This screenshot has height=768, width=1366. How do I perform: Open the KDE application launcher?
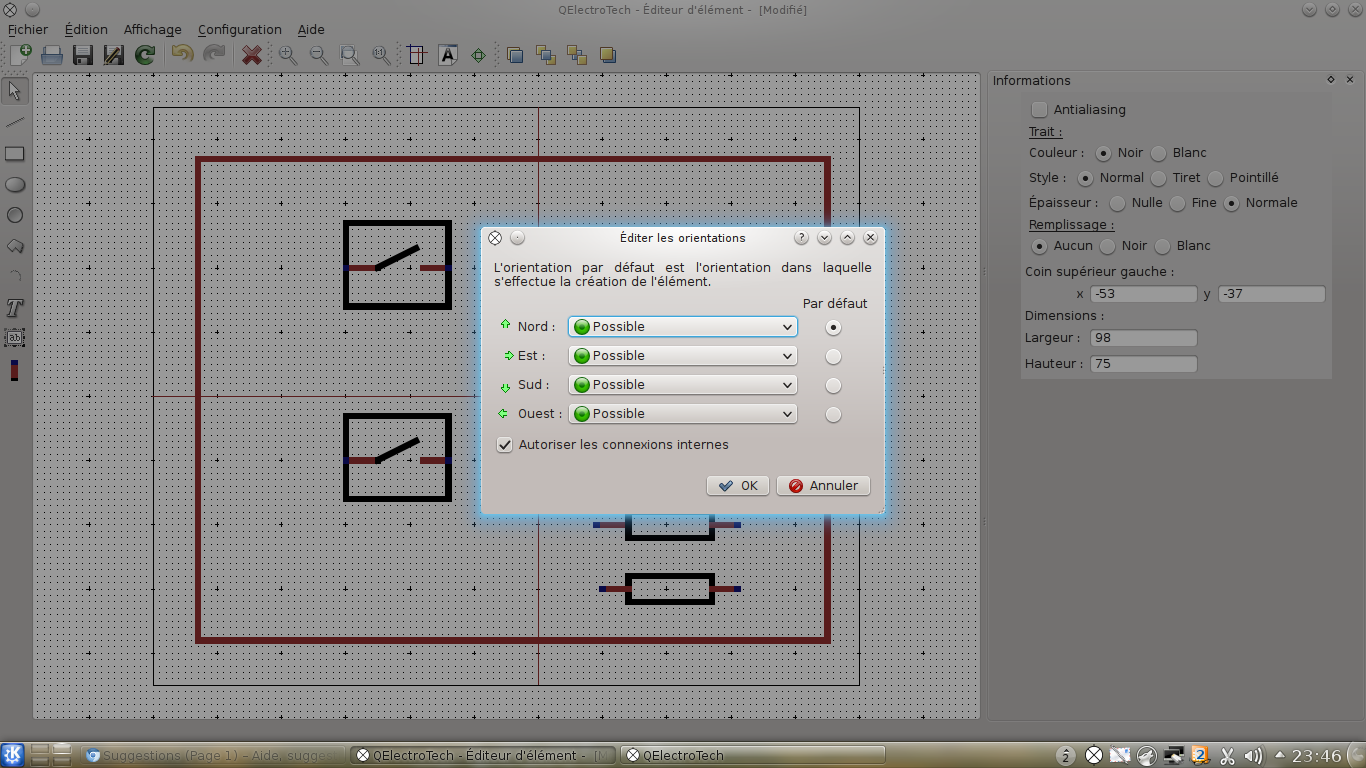(13, 755)
